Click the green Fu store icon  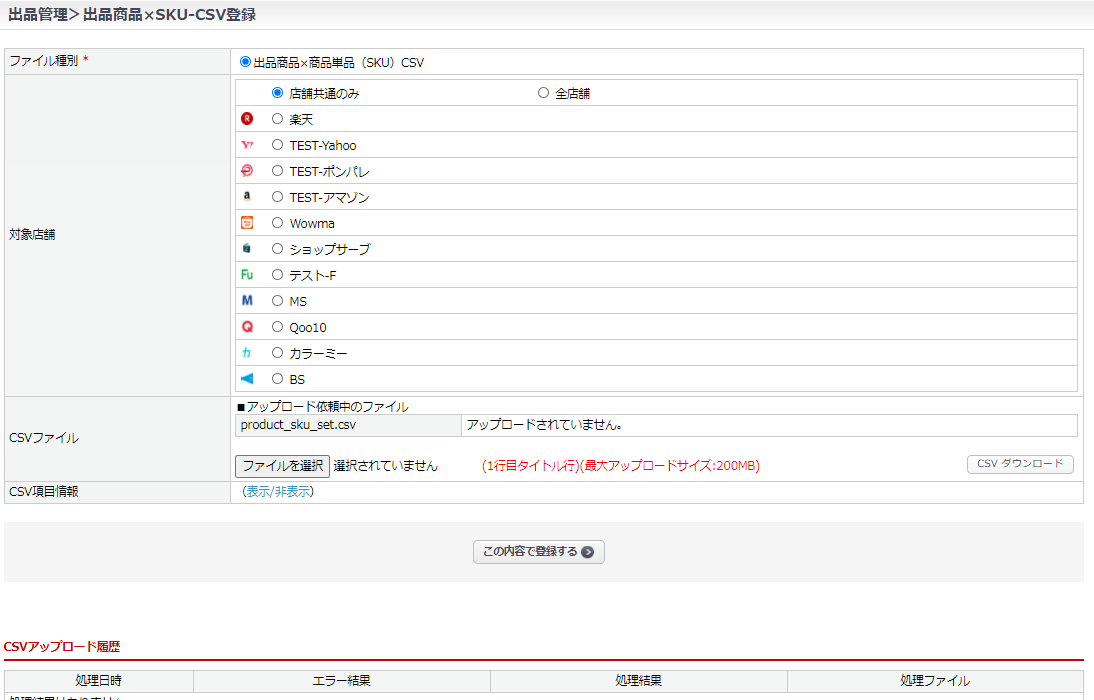pyautogui.click(x=247, y=275)
